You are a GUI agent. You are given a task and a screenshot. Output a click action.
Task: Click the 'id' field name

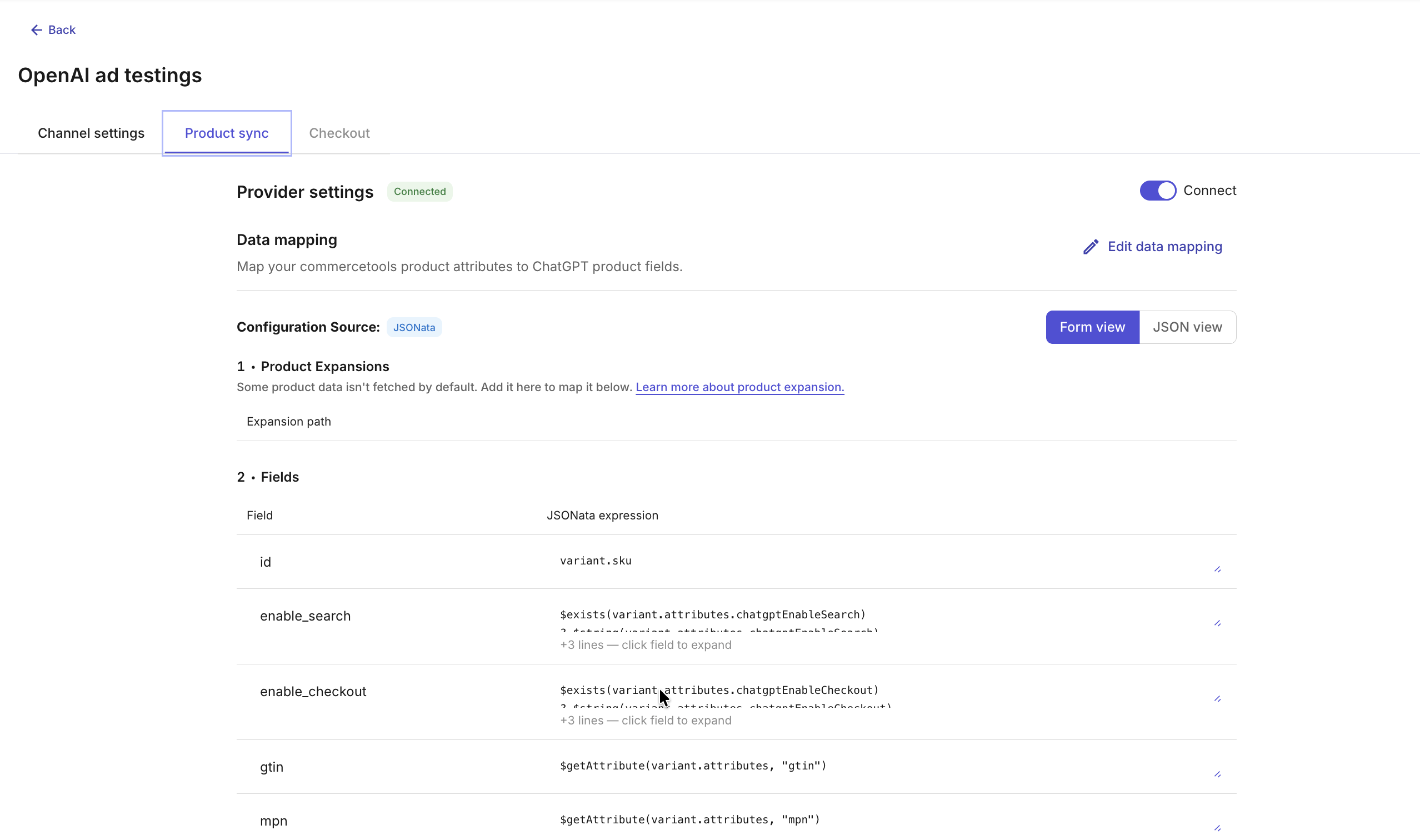265,562
